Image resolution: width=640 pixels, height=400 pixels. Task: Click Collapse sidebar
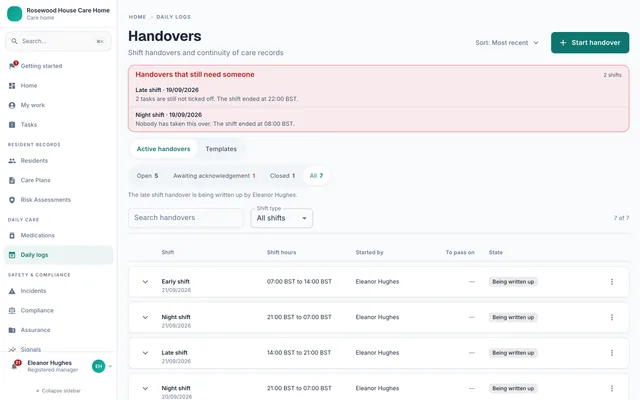[x=58, y=391]
